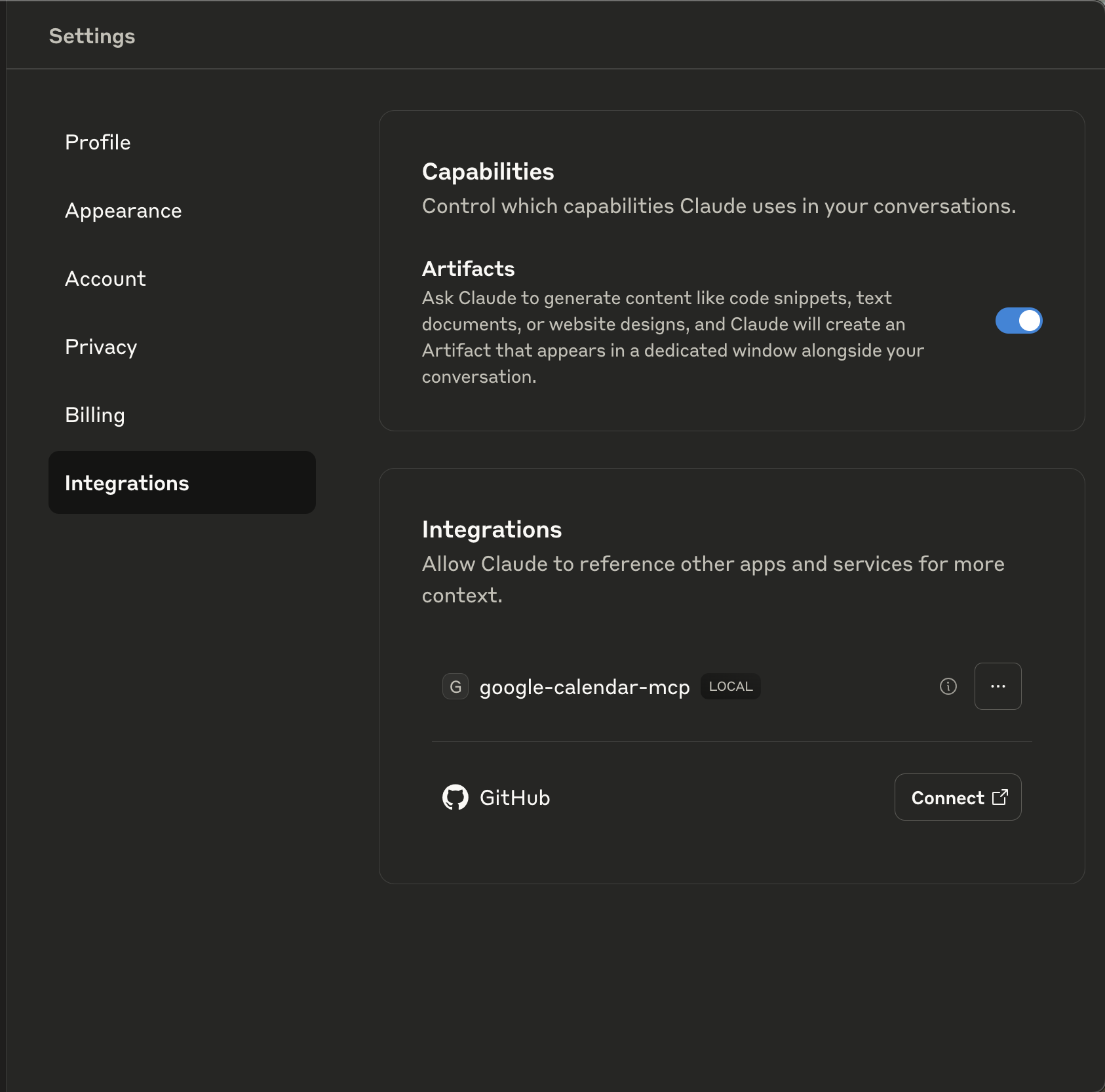Connect your GitHub account
This screenshot has height=1092, width=1105.
(x=957, y=797)
